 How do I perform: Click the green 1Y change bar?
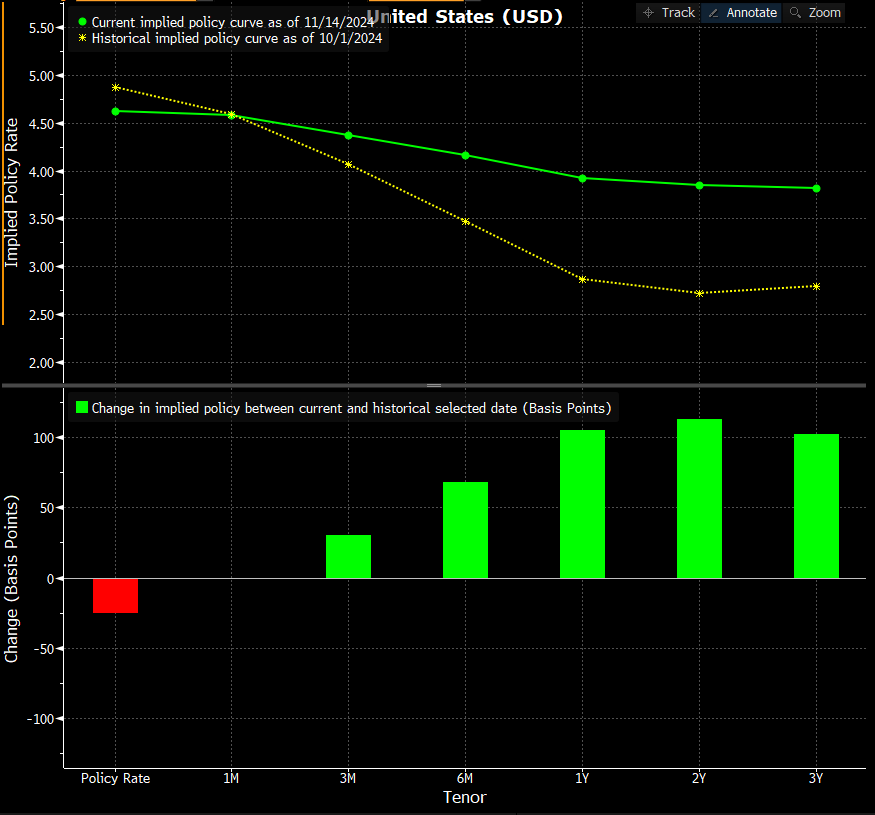583,504
